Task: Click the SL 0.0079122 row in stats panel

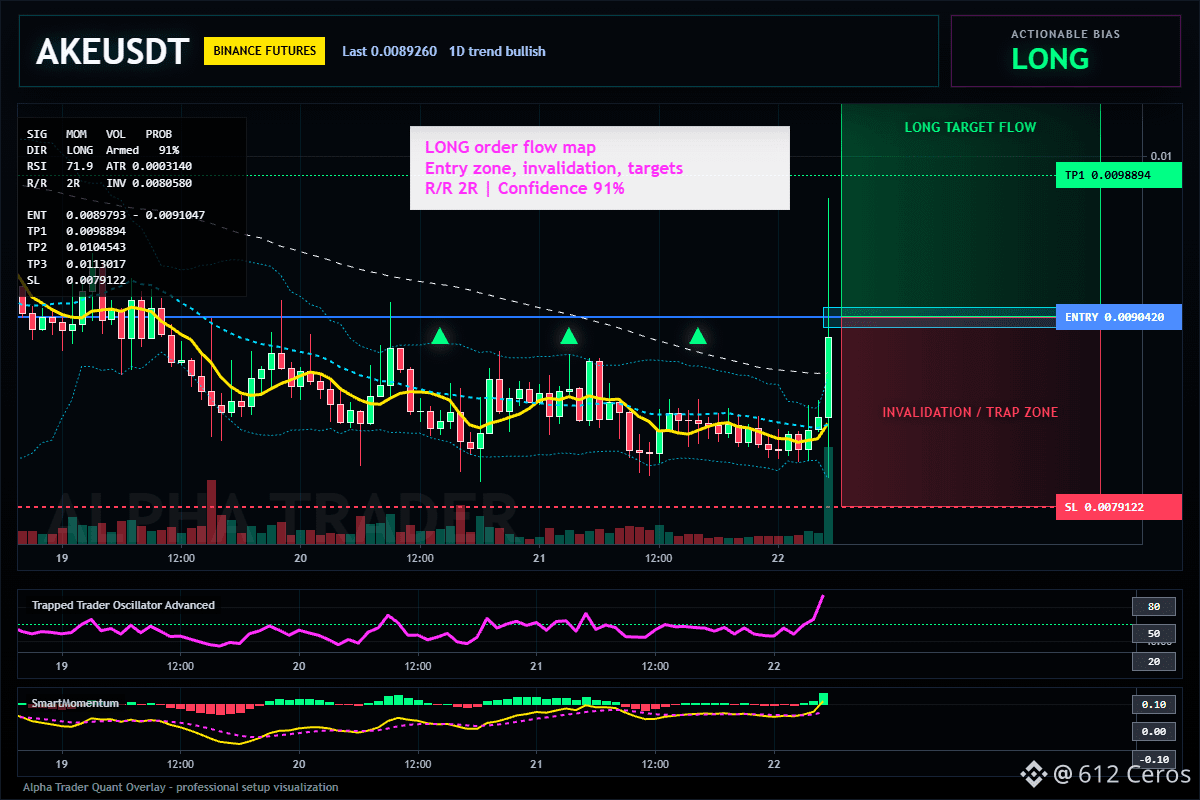Action: pyautogui.click(x=76, y=279)
